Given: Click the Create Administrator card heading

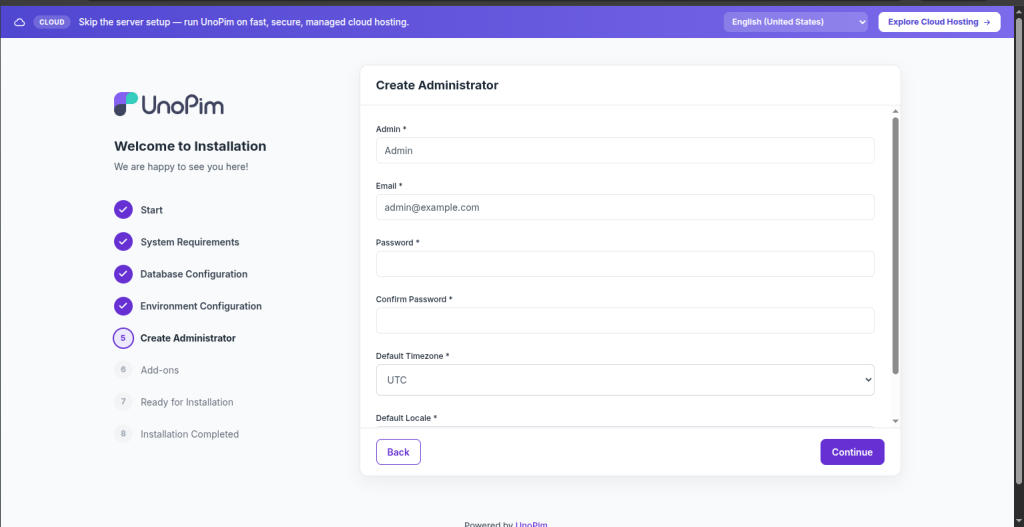Looking at the screenshot, I should (437, 85).
